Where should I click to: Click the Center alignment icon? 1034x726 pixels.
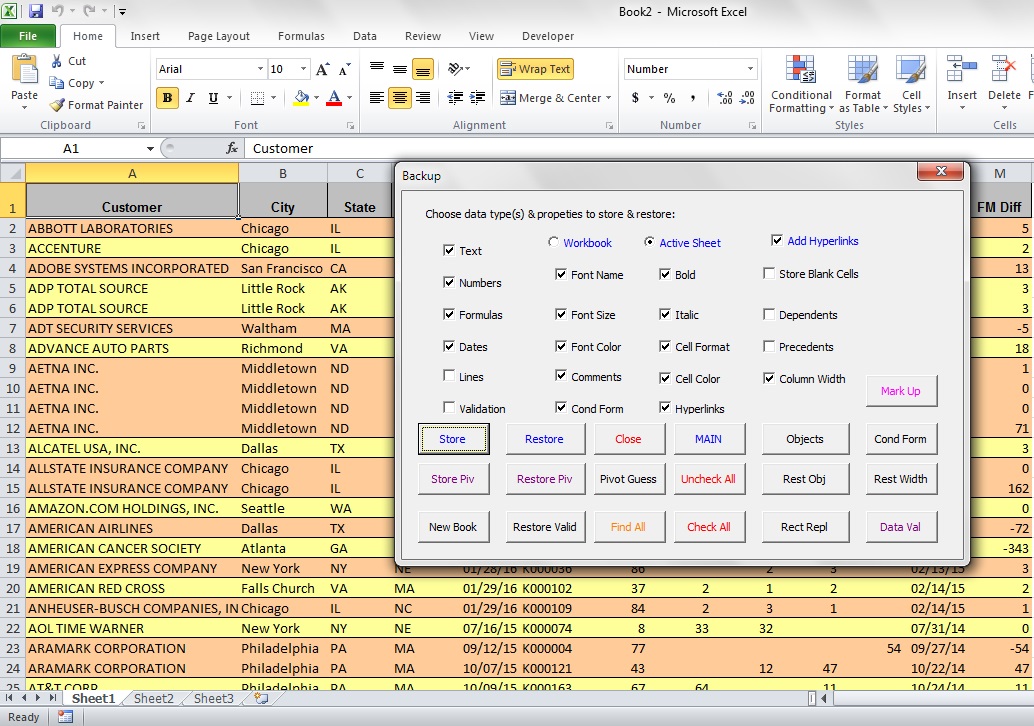400,98
